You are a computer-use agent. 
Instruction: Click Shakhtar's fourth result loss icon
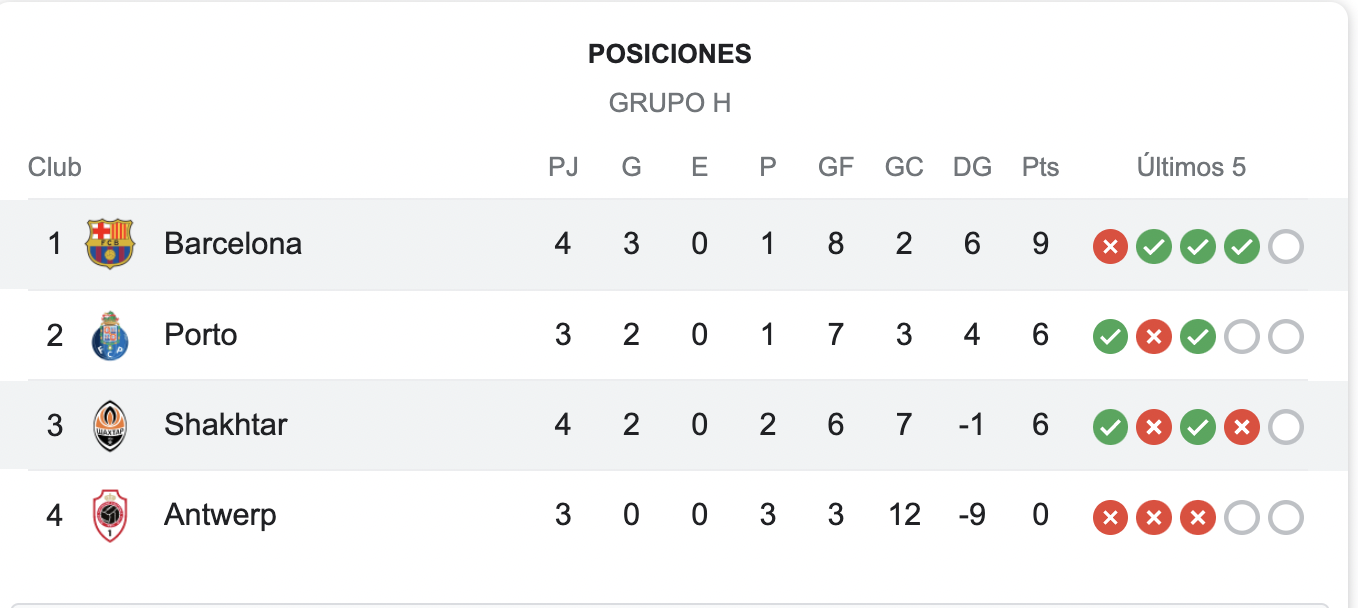[1242, 428]
